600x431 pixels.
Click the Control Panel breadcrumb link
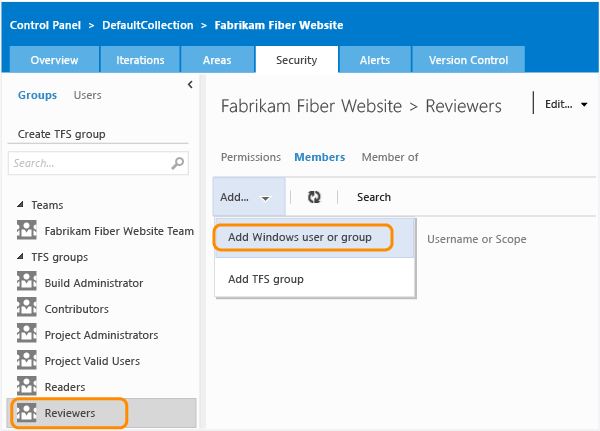point(45,25)
